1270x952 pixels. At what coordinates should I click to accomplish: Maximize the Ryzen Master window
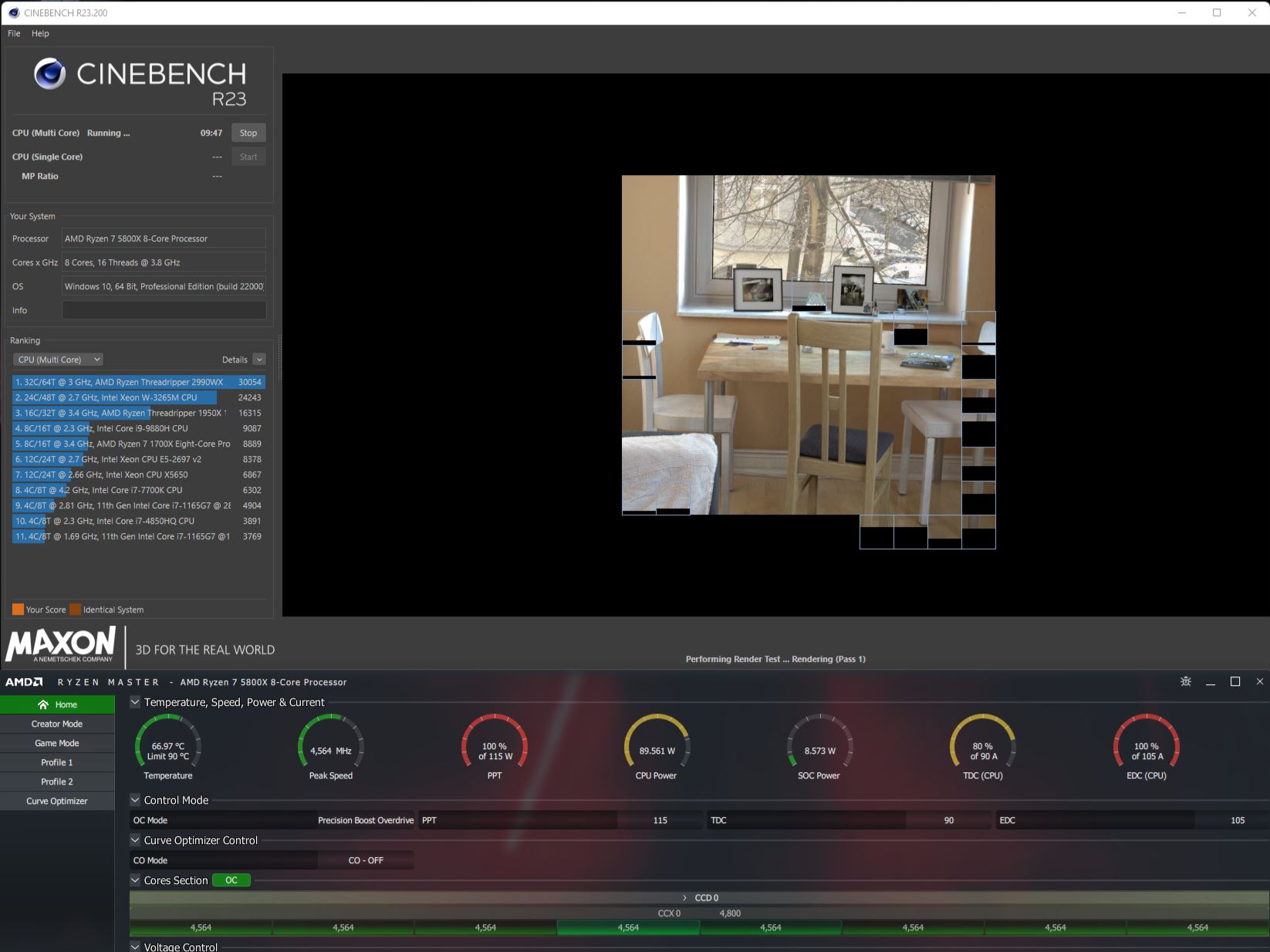click(x=1235, y=681)
